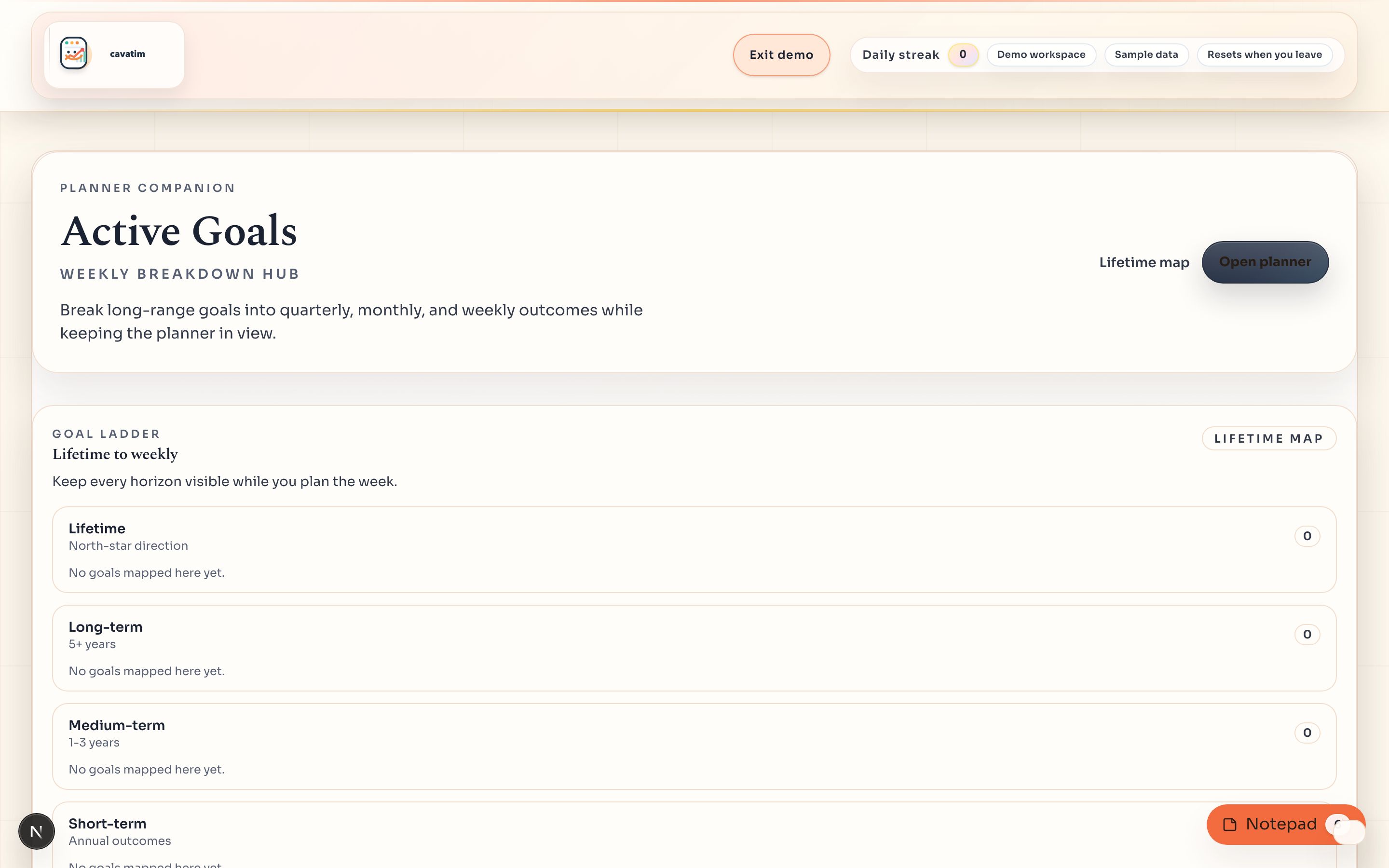1389x868 pixels.
Task: Click the cavatim logo icon
Action: coord(74,54)
